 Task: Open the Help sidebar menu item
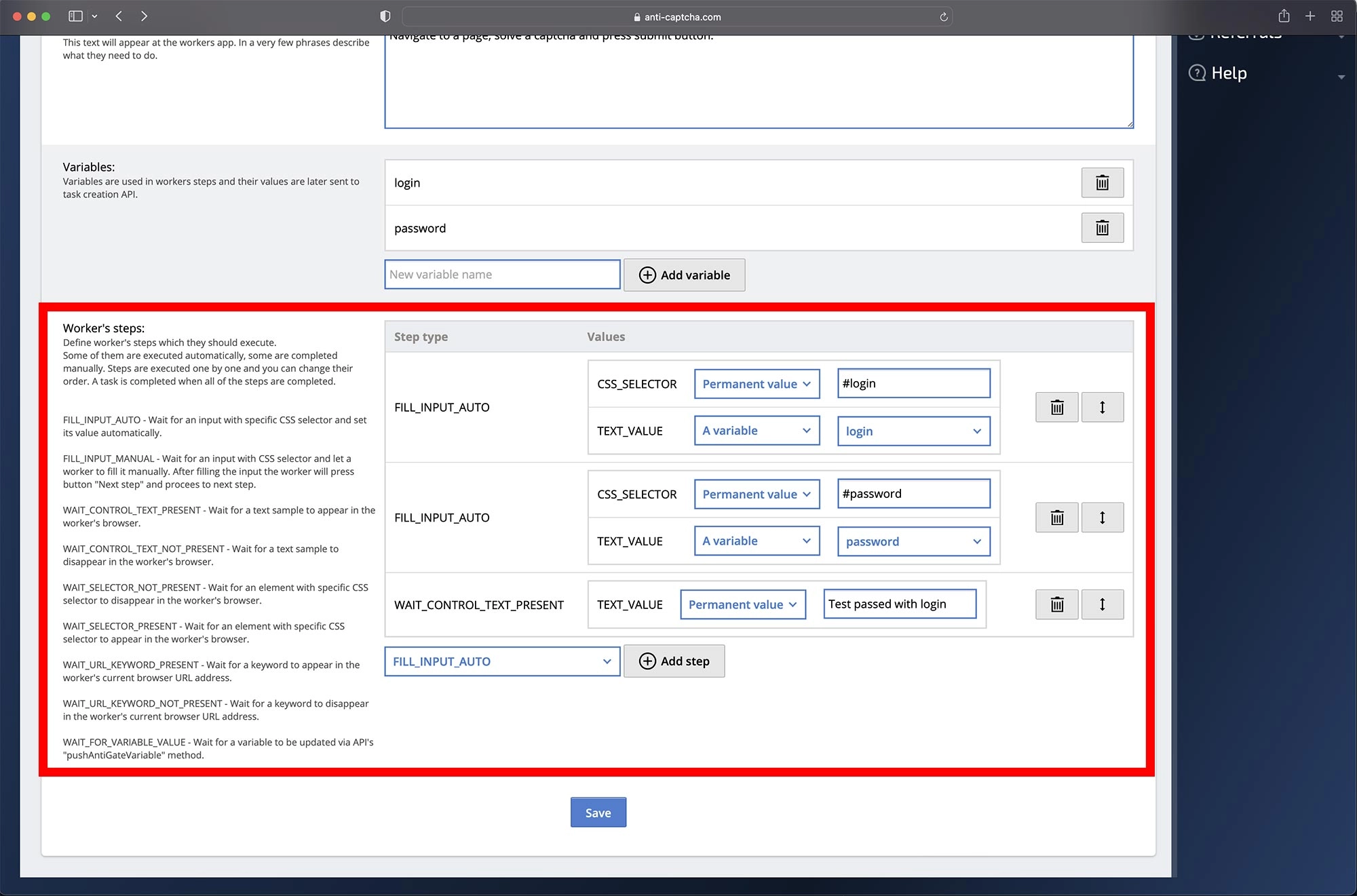coord(1229,73)
